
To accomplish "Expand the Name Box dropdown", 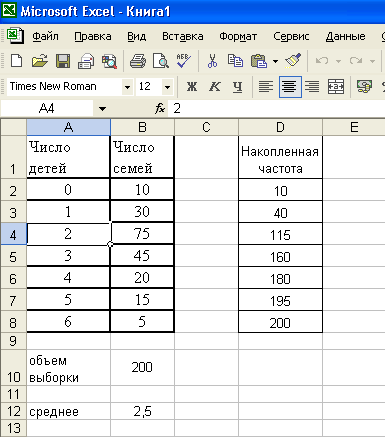I will click(x=102, y=109).
